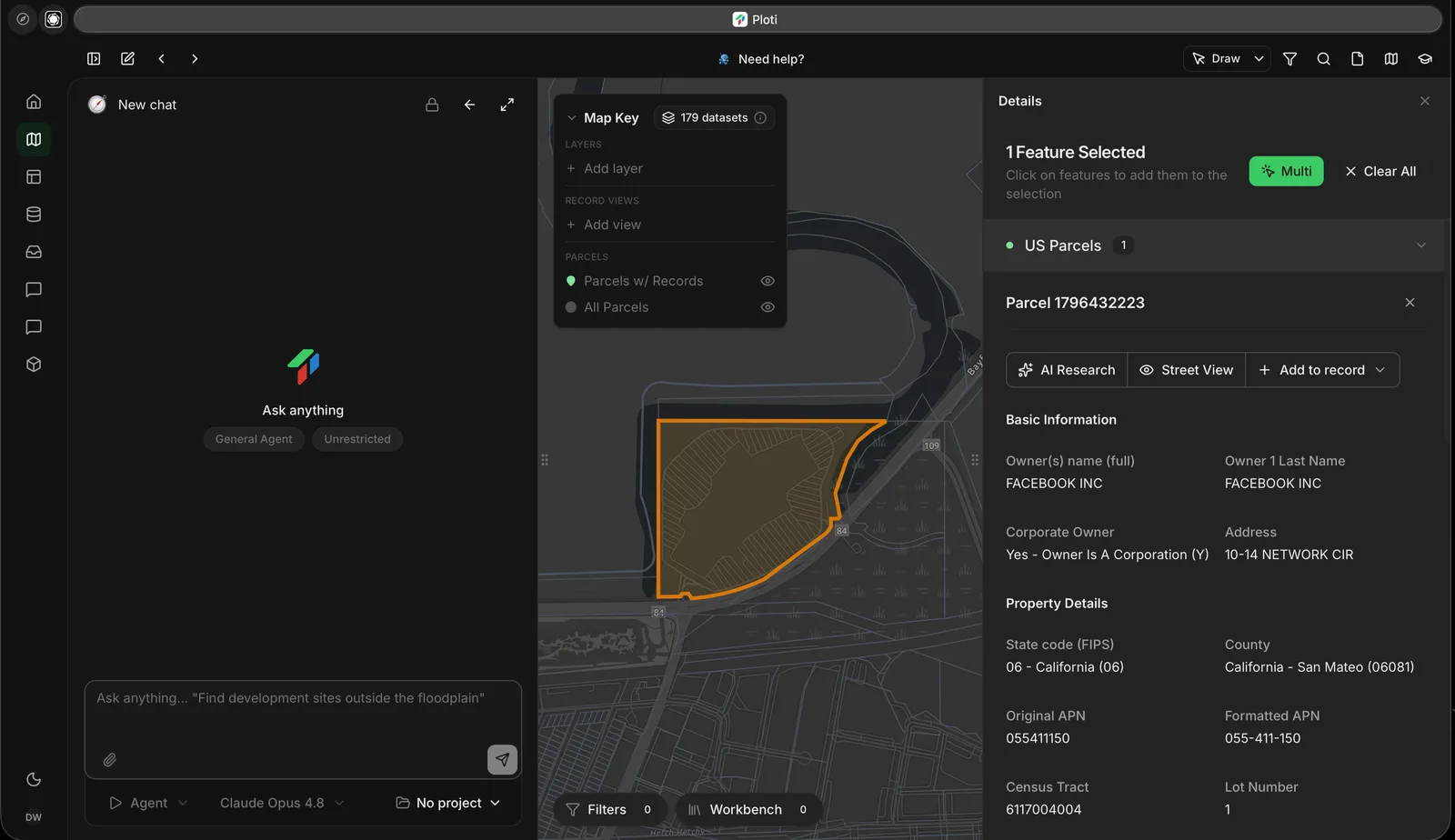Open the DW user profile
Viewport: 1455px width, 840px height.
coord(34,817)
